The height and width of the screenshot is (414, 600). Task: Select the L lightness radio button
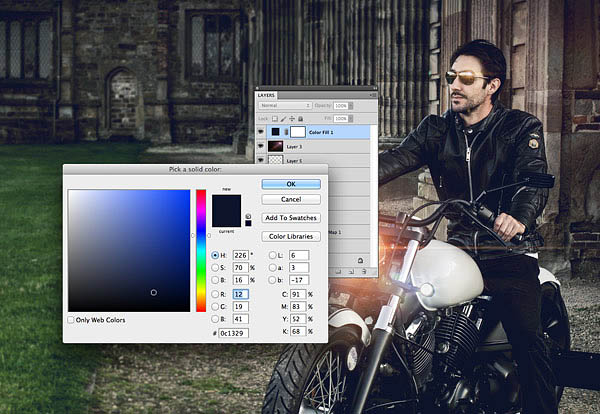(272, 255)
